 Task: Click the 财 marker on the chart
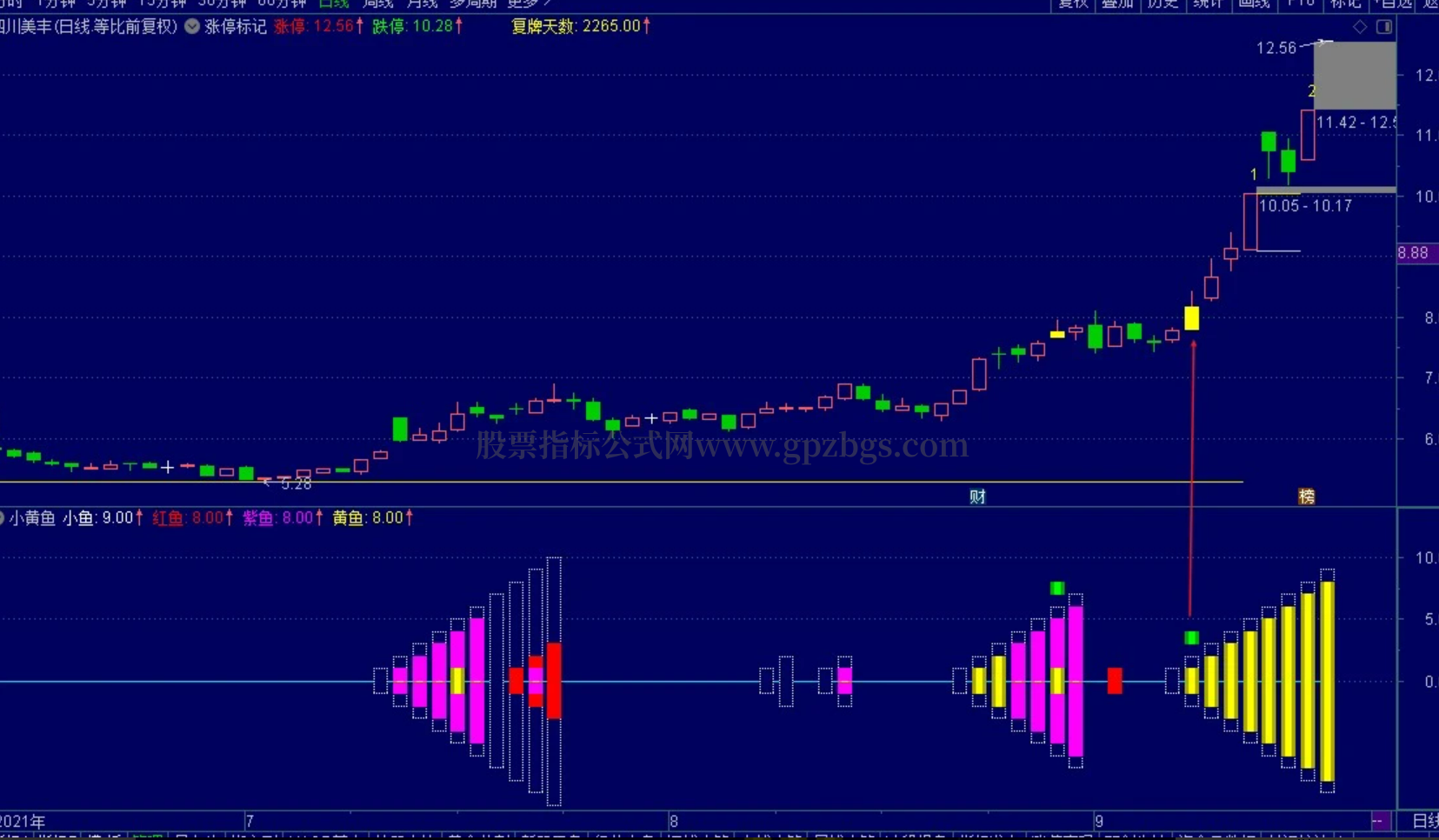tap(978, 497)
